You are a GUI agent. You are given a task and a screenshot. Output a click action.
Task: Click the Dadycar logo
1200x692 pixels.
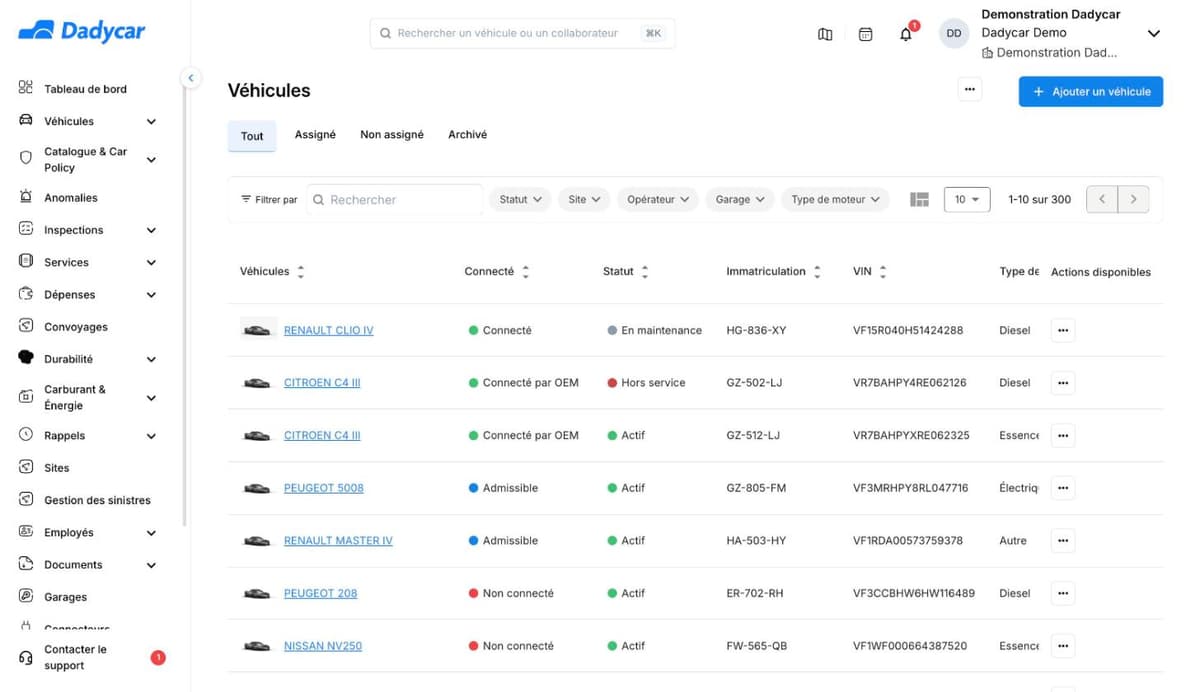[x=82, y=31]
